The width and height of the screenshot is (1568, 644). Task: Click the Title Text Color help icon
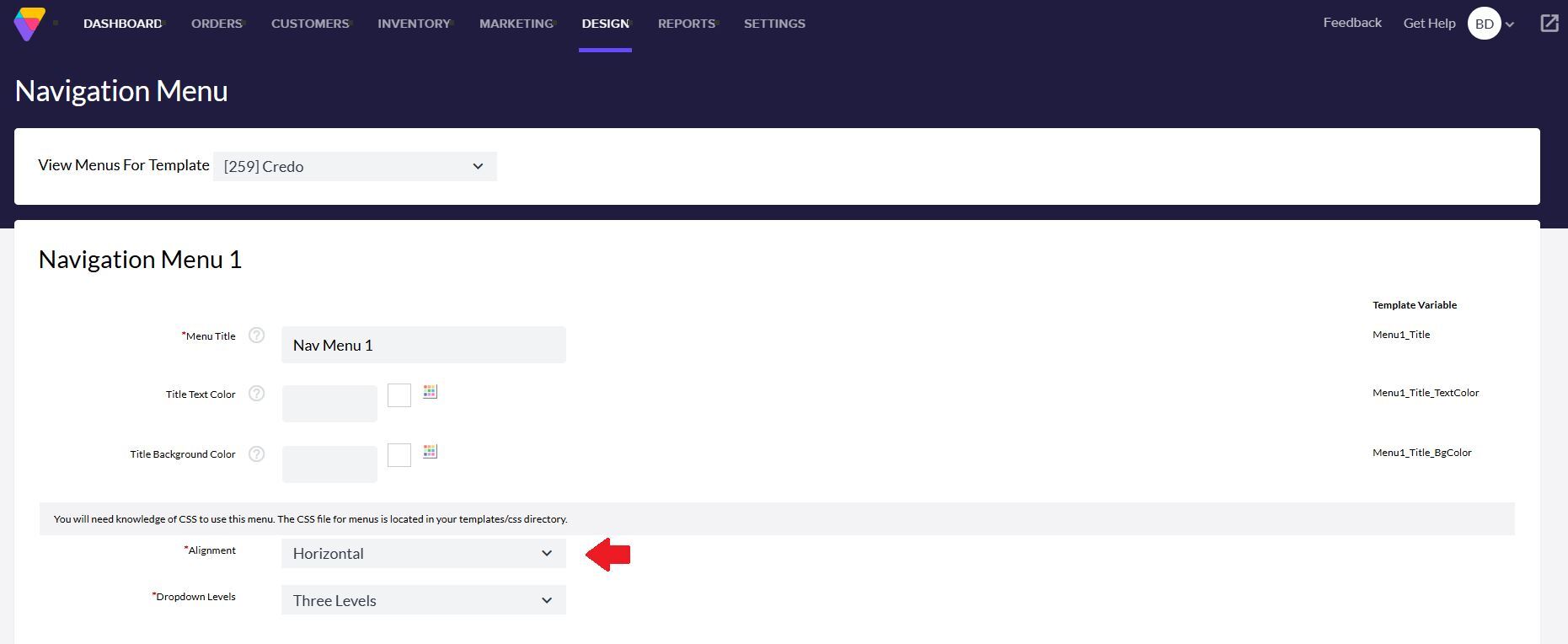point(257,394)
